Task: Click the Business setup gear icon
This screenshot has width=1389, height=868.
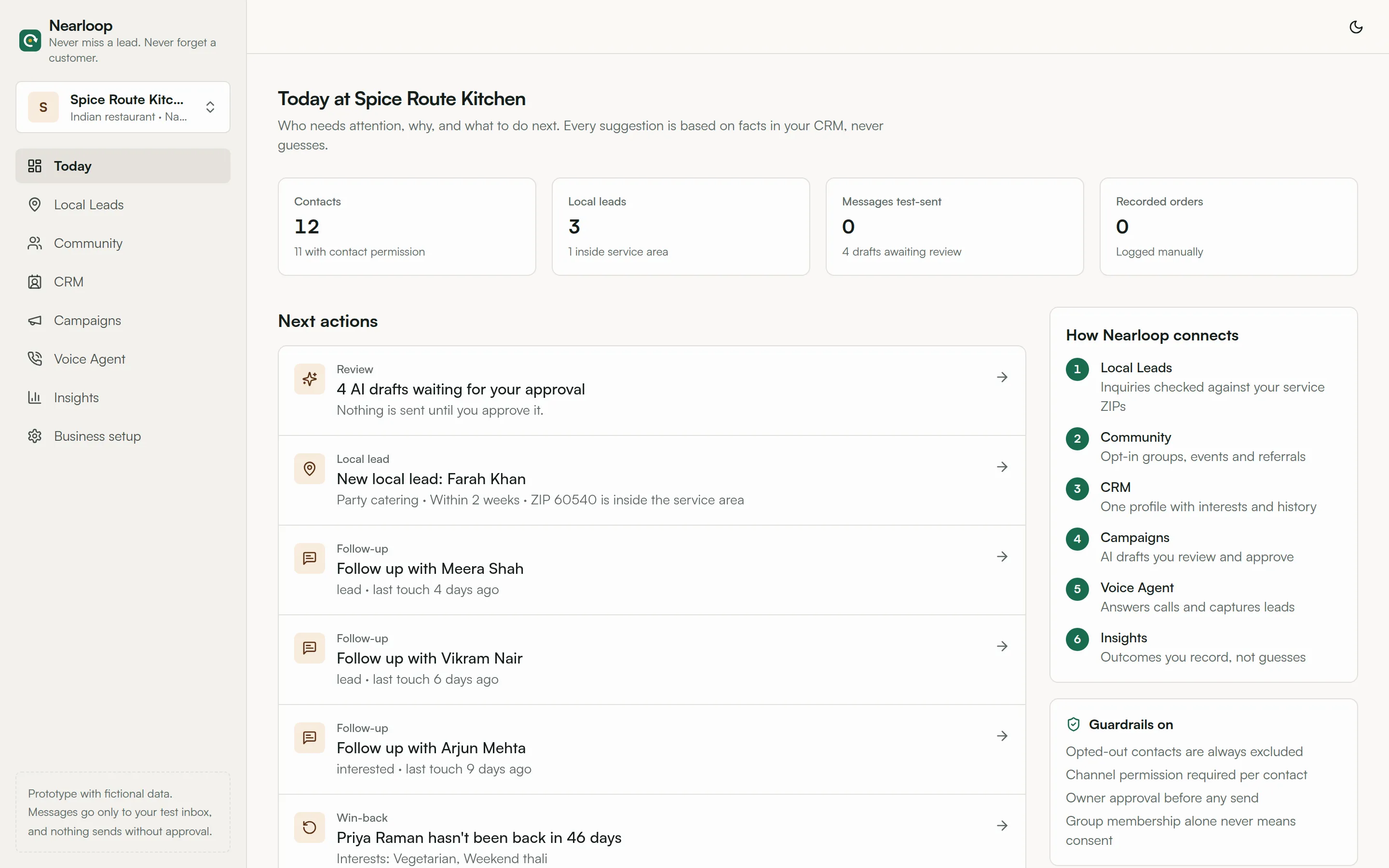Action: (35, 436)
